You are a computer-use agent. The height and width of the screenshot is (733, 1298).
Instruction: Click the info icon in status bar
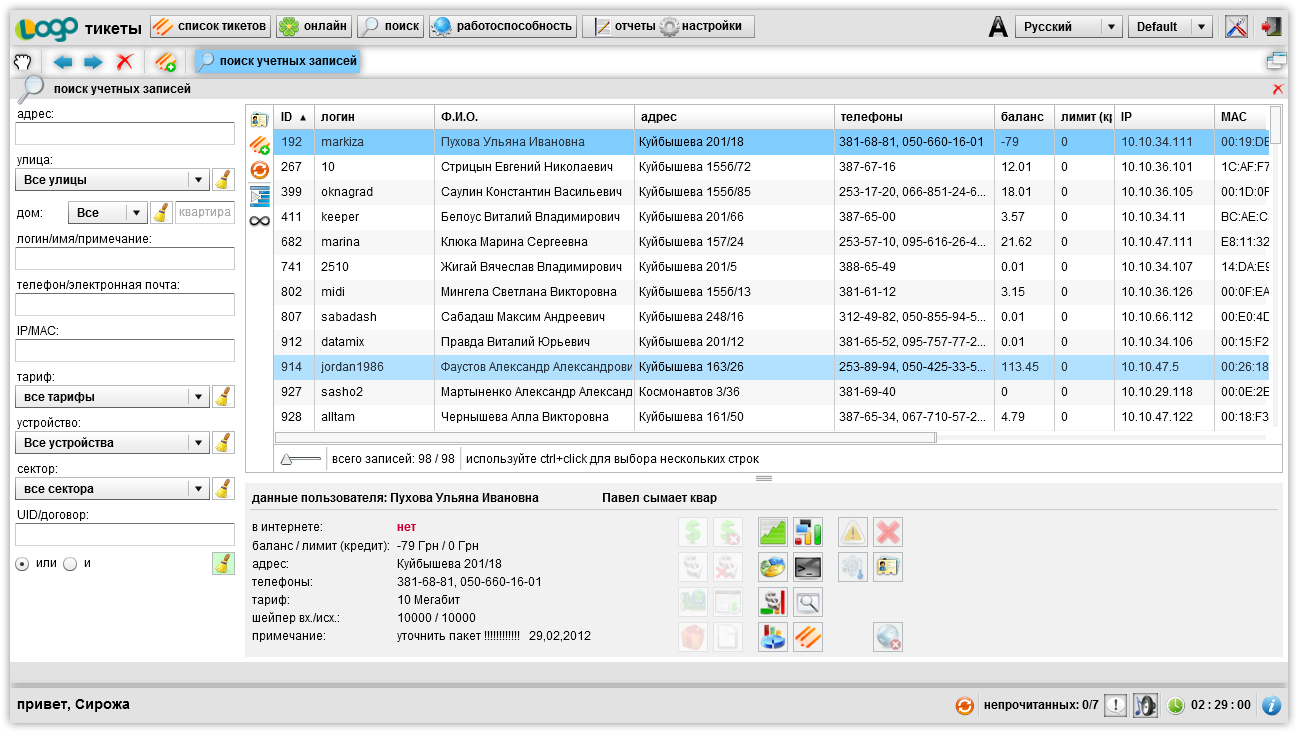pyautogui.click(x=1271, y=705)
